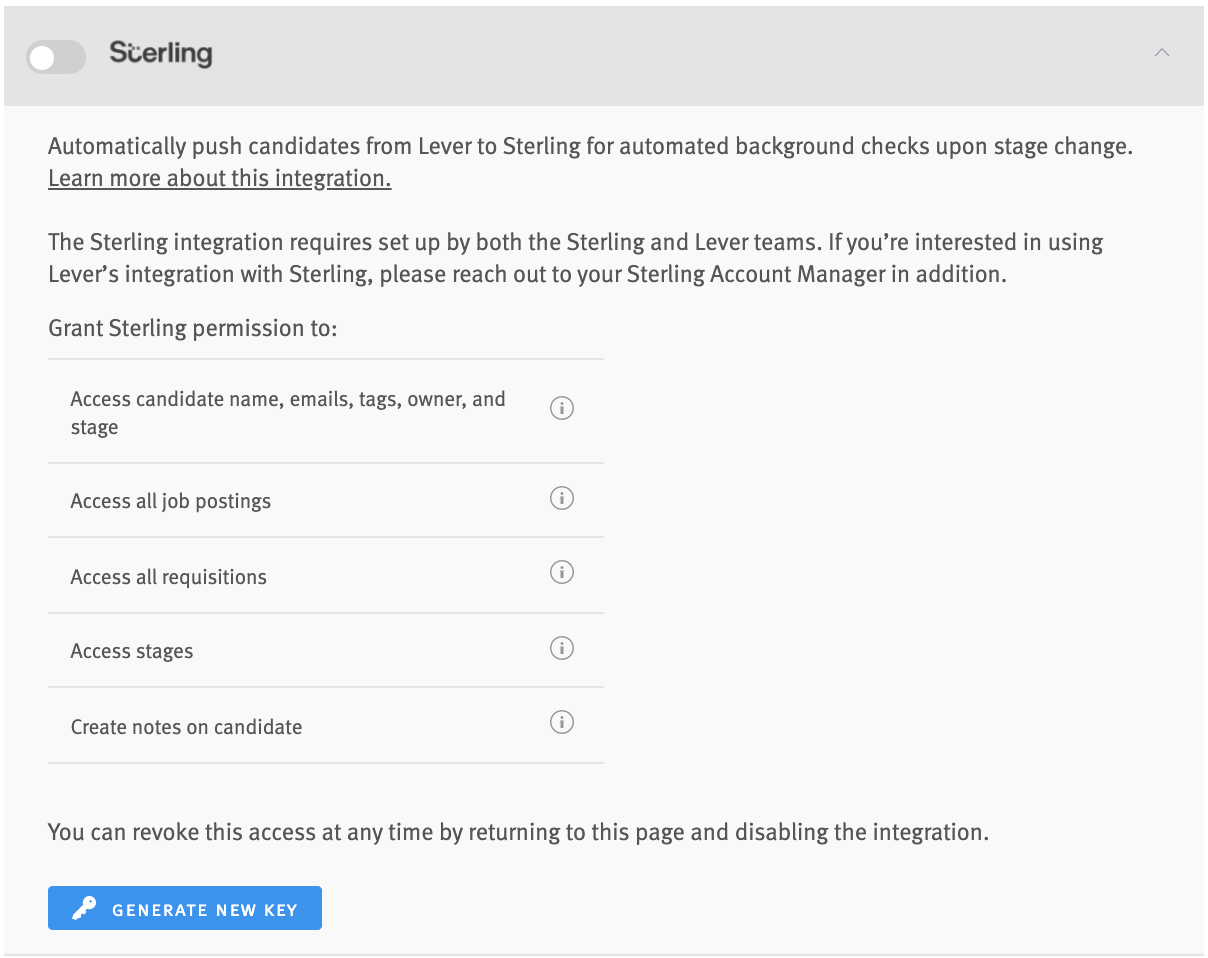Open Learn more about this integration
This screenshot has width=1208, height=958.
(218, 177)
